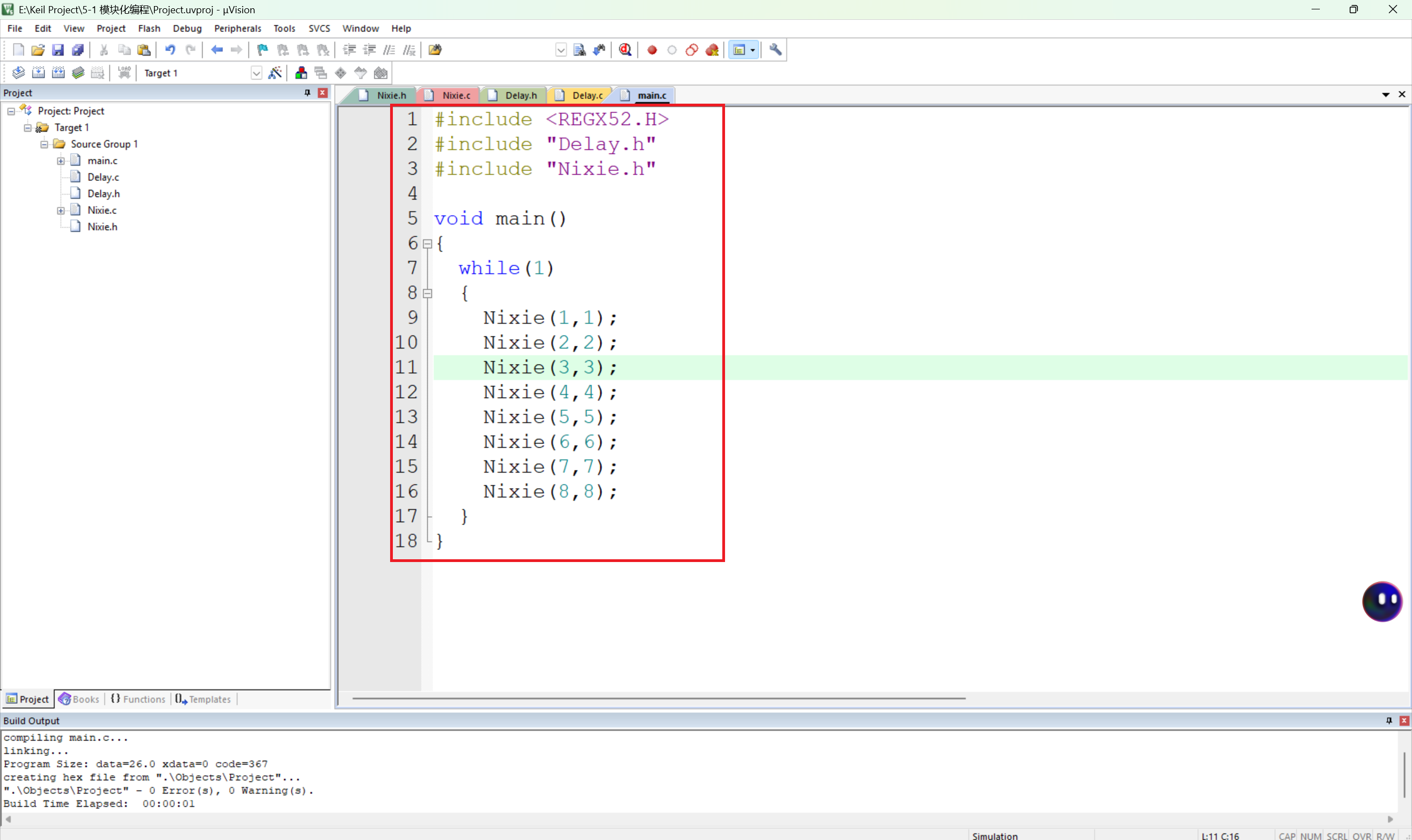Viewport: 1412px width, 840px height.
Task: Switch to the Functions panel tab
Action: (x=138, y=699)
